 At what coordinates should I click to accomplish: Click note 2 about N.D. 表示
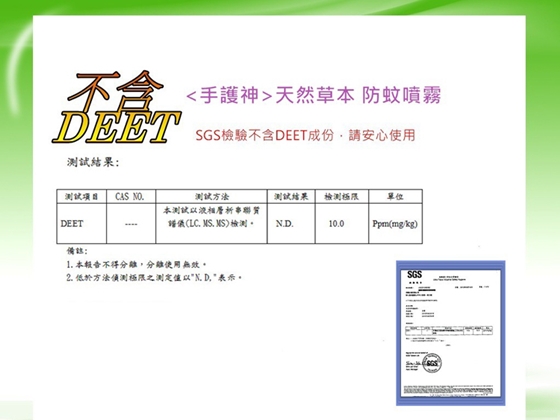pos(154,278)
